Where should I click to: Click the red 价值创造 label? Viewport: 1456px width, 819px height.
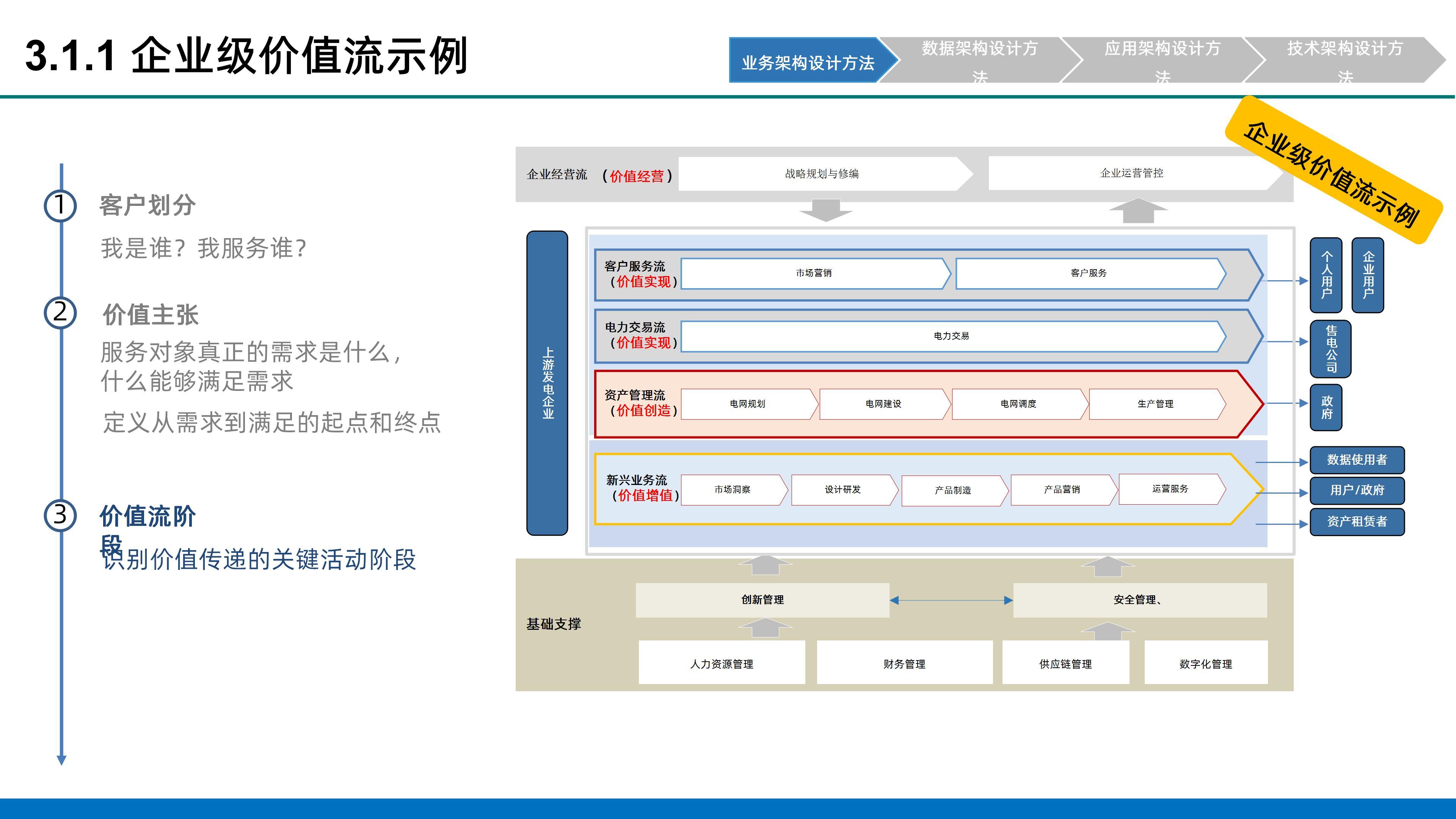coord(643,411)
